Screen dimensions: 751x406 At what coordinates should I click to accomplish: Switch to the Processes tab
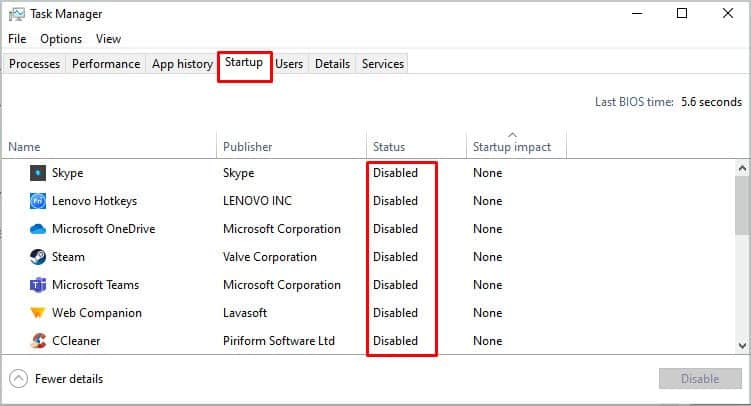[34, 64]
